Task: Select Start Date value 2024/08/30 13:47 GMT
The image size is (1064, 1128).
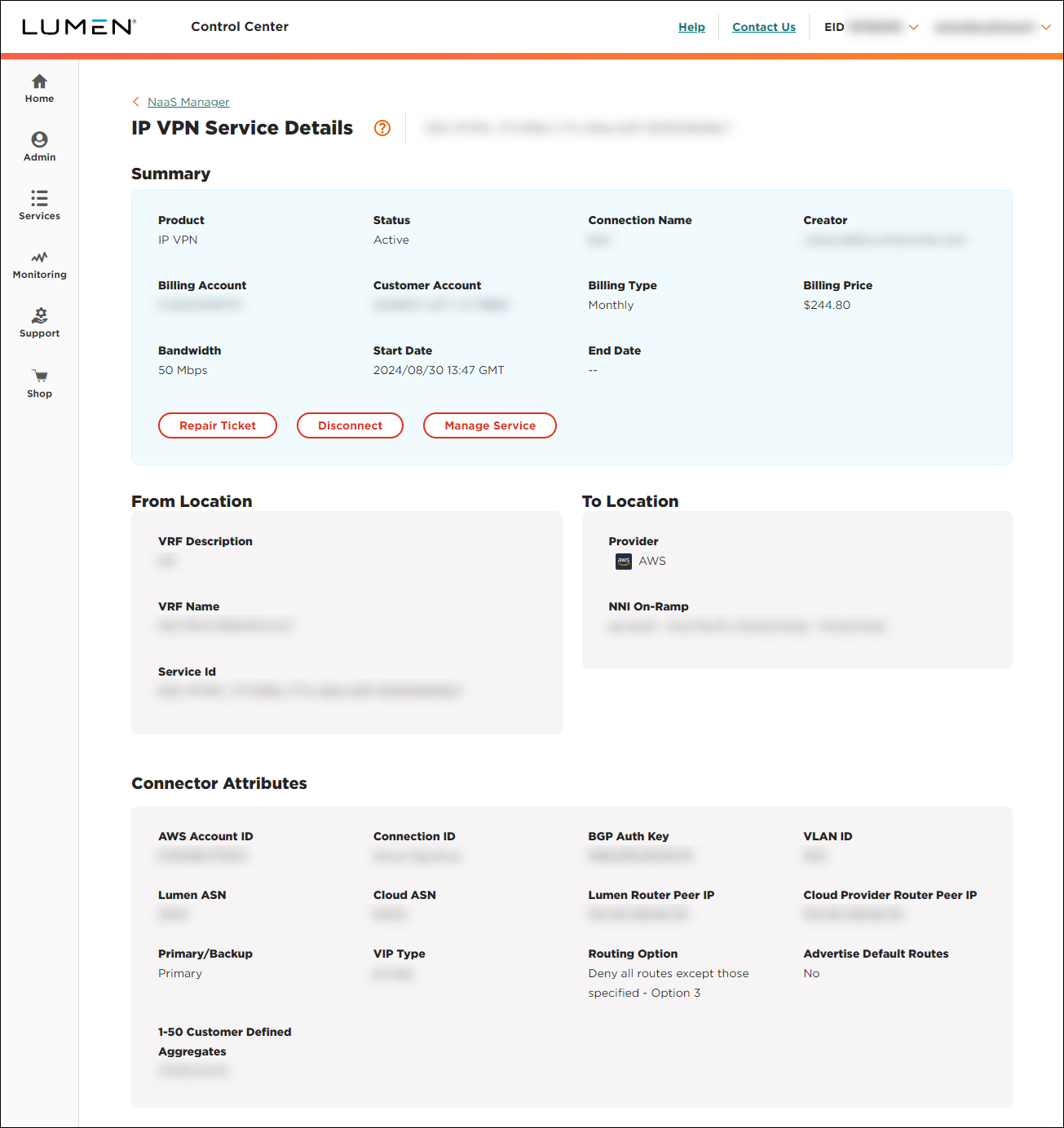Action: [439, 370]
